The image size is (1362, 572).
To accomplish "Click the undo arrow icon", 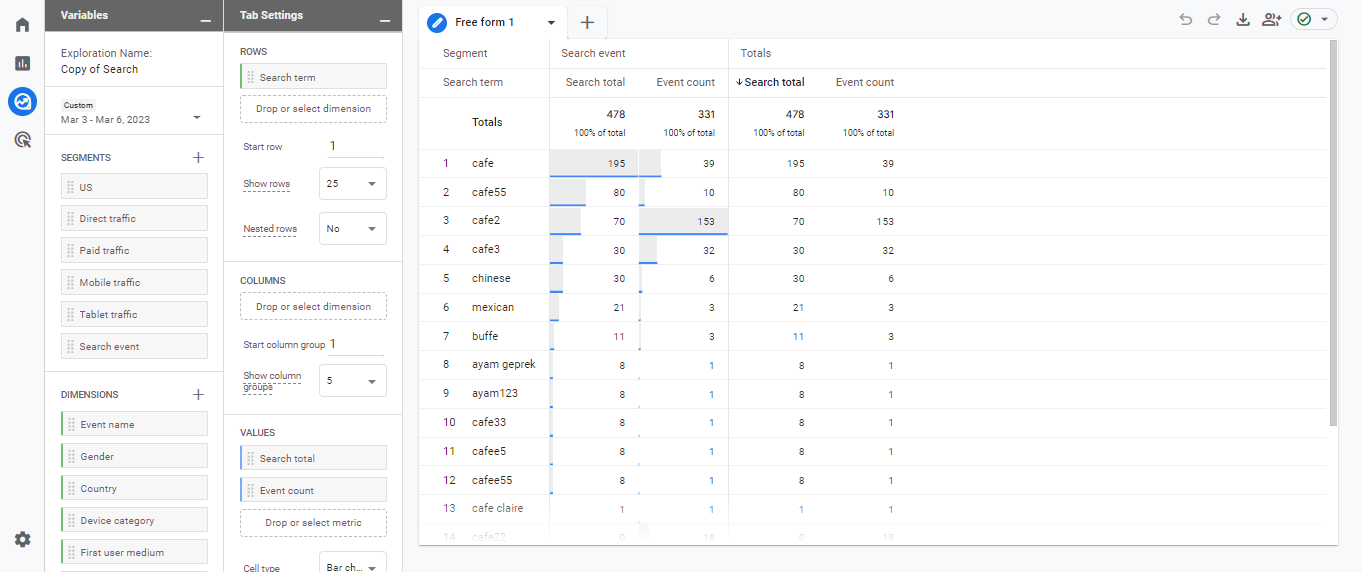I will pos(1186,19).
